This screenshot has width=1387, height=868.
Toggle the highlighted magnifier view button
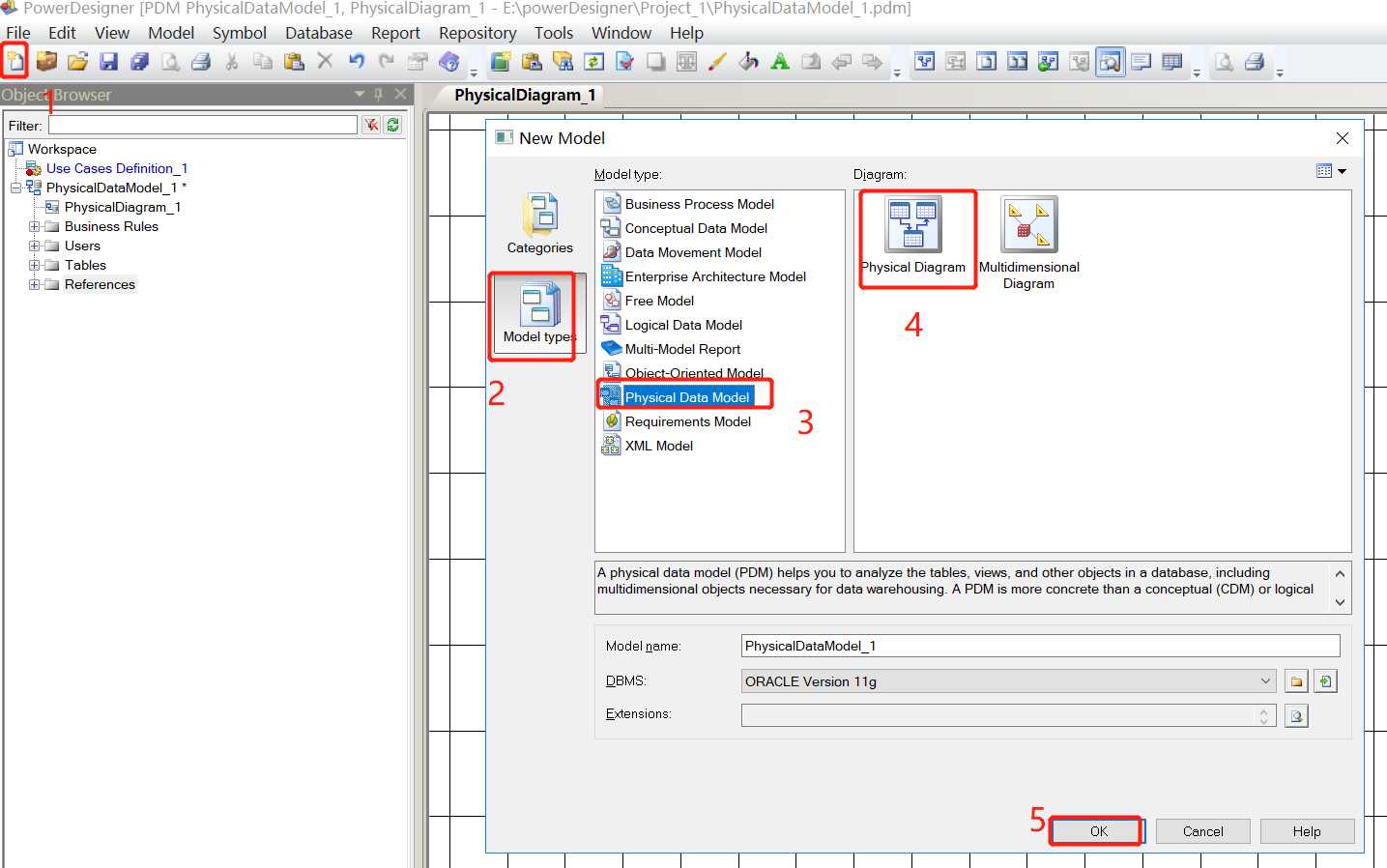1111,62
